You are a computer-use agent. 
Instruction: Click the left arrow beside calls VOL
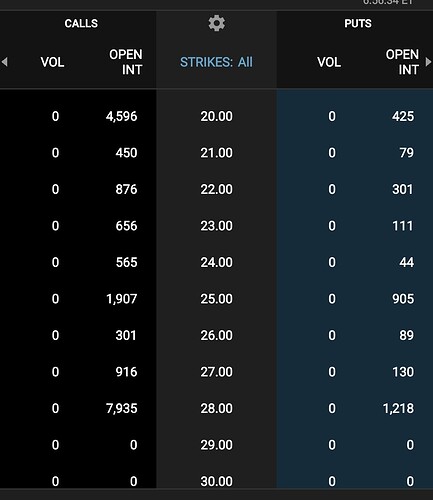click(4, 62)
